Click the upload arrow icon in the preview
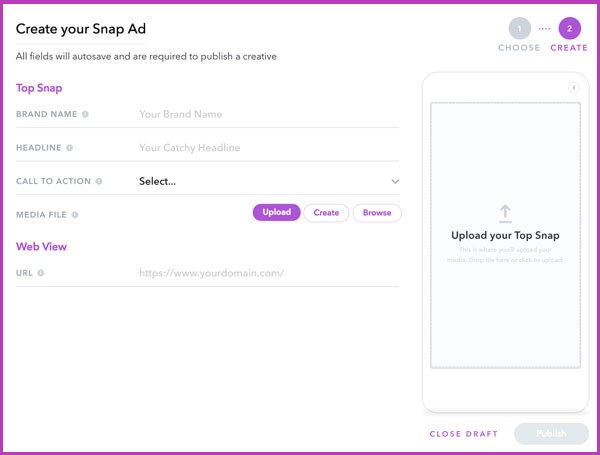Image resolution: width=600 pixels, height=455 pixels. (505, 213)
